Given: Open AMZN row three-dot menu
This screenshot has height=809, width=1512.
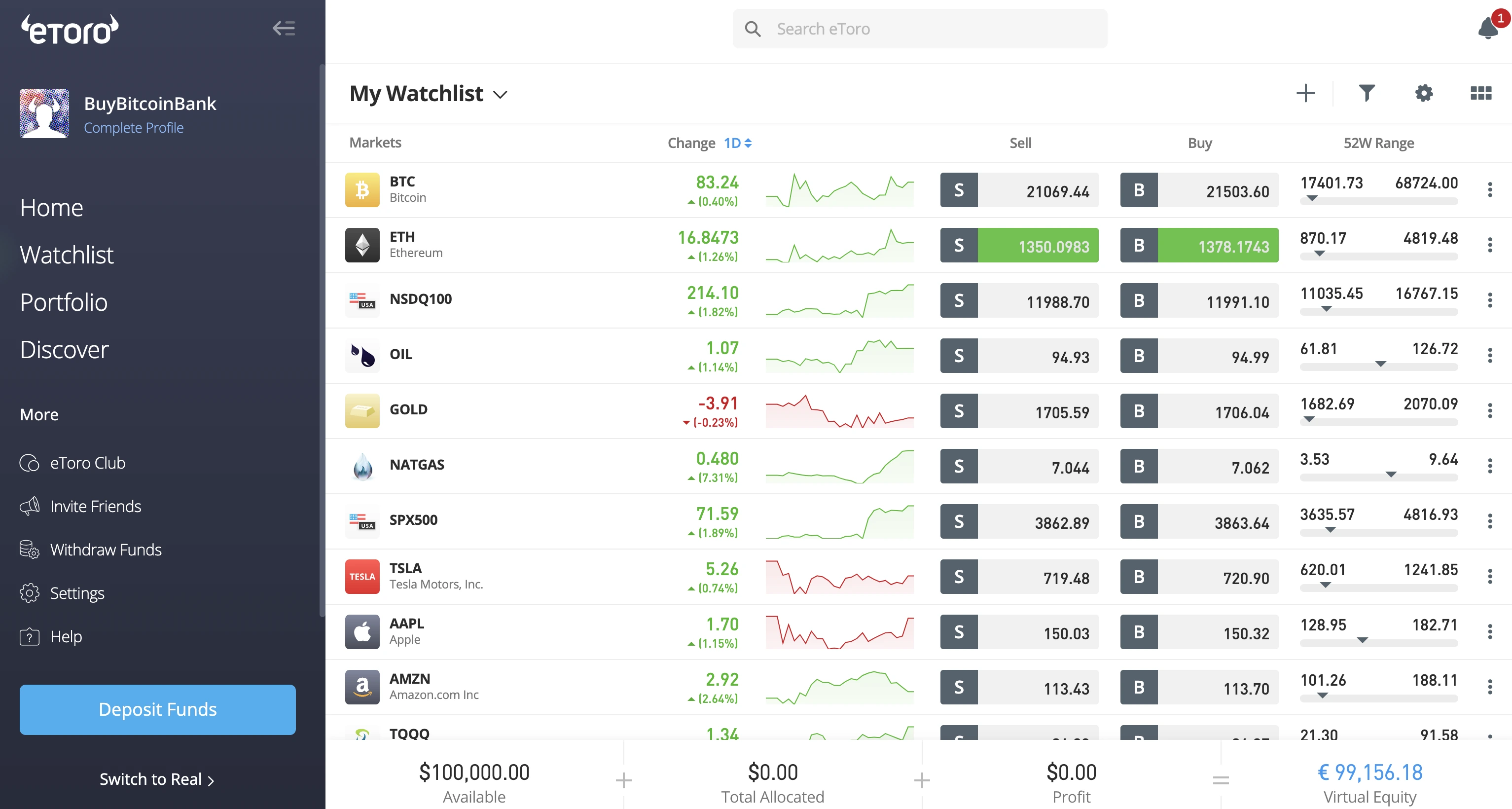Looking at the screenshot, I should (1490, 687).
